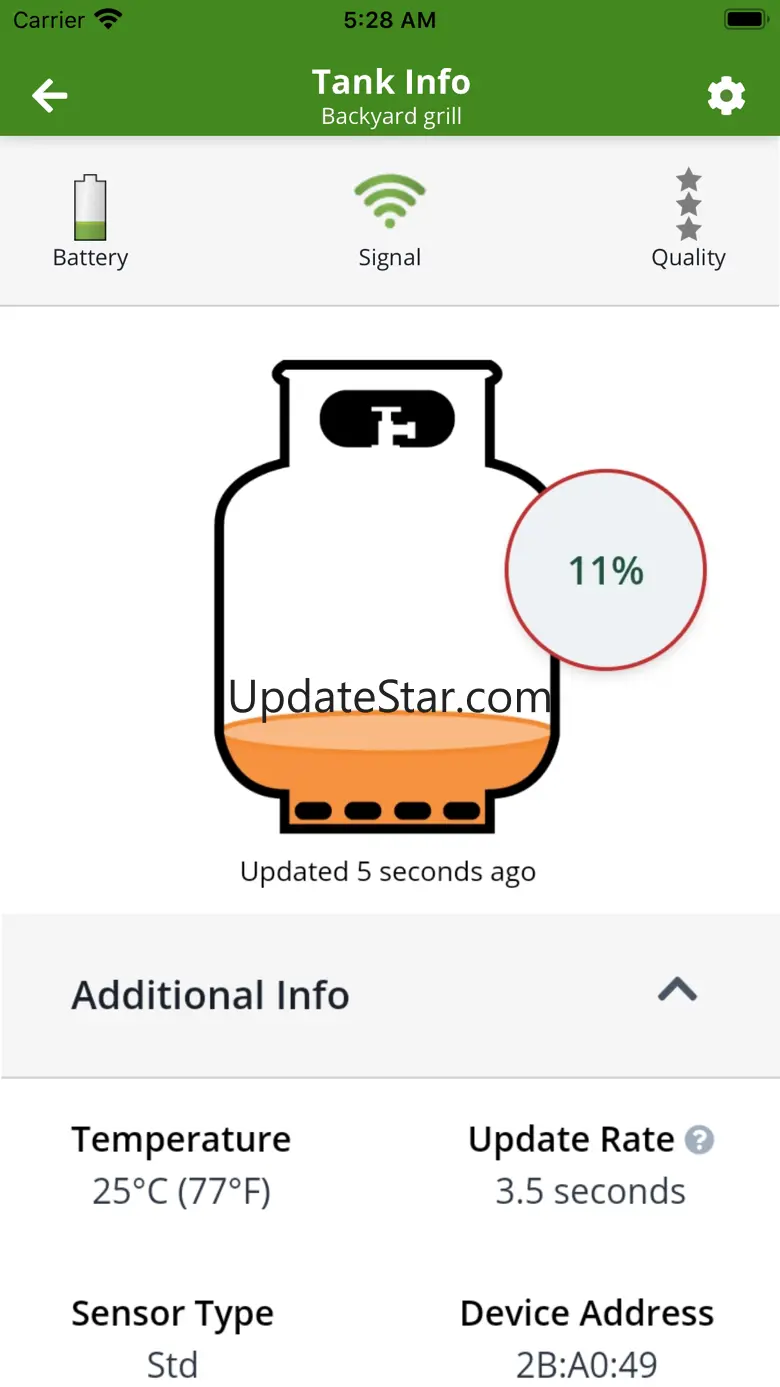The height and width of the screenshot is (1387, 780).
Task: Tap the tank valve icon on cylinder
Action: [387, 420]
